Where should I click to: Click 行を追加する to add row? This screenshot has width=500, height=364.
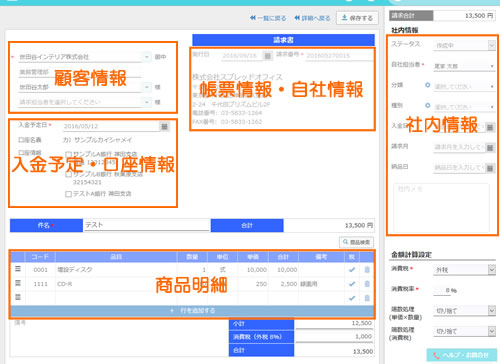point(192,311)
